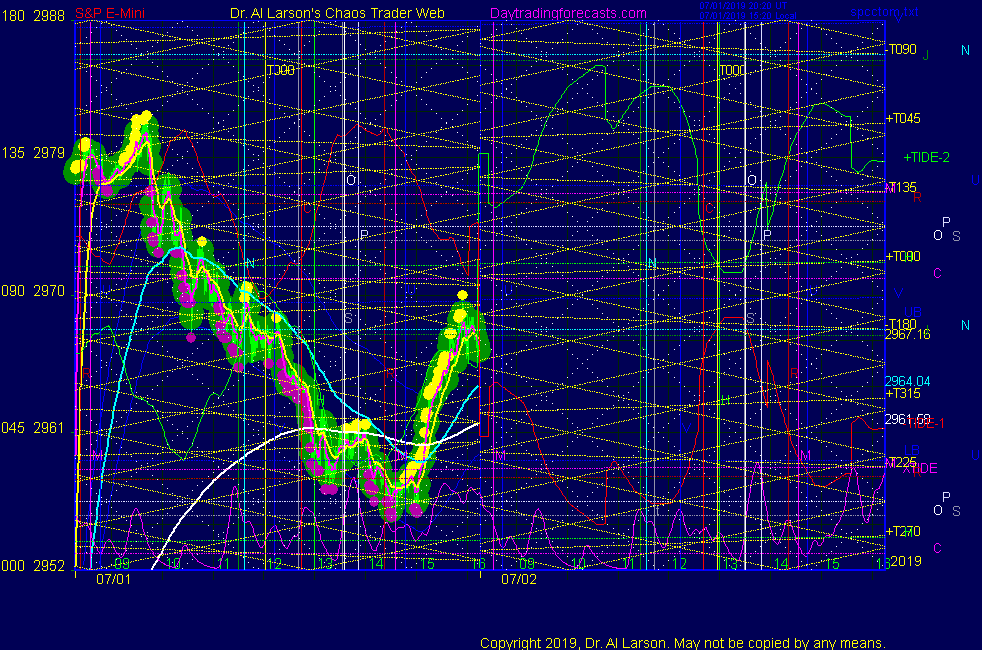982x650 pixels.
Task: Select the blue LB label
Action: coord(912,450)
